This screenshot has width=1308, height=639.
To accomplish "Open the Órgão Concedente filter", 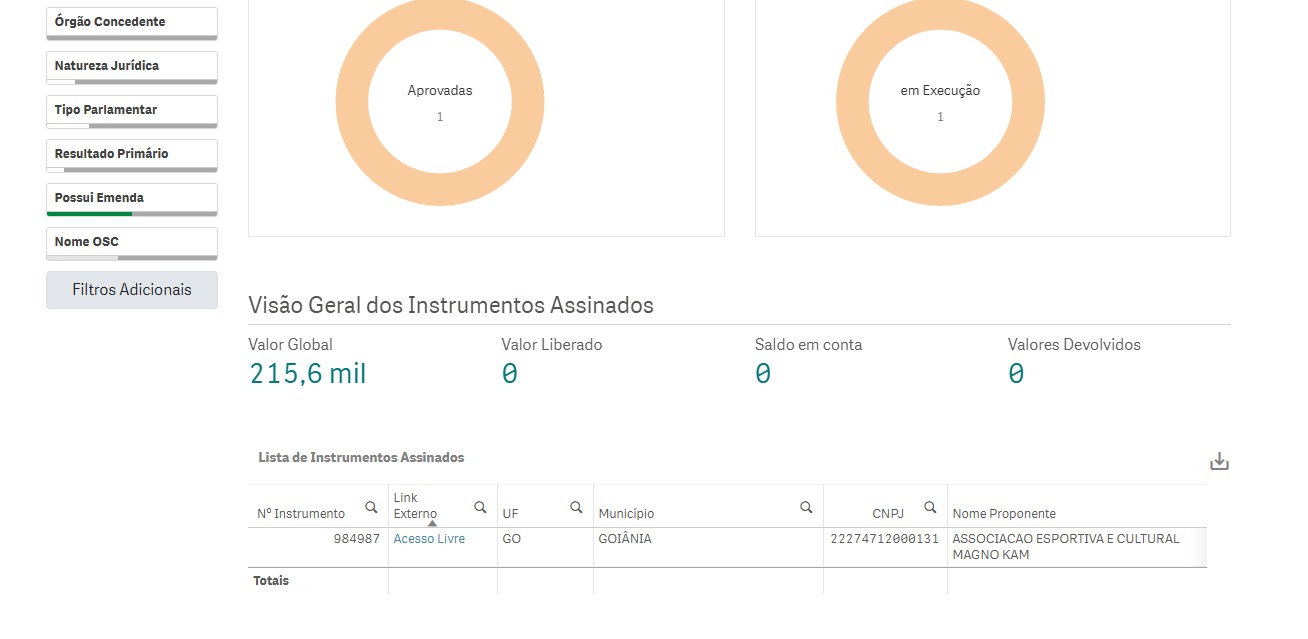I will pos(132,22).
